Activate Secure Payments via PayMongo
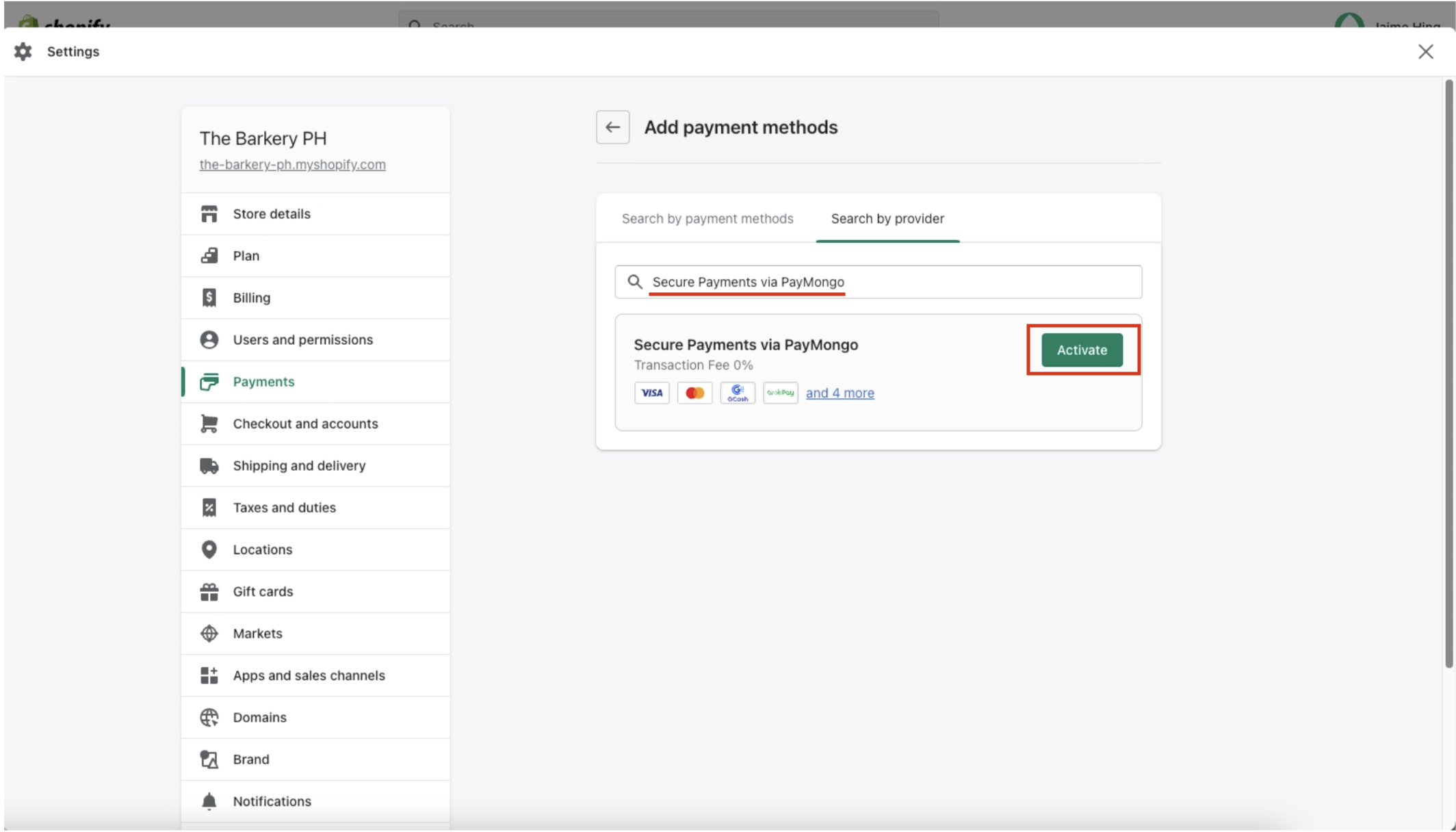This screenshot has height=832, width=1456. pyautogui.click(x=1082, y=350)
